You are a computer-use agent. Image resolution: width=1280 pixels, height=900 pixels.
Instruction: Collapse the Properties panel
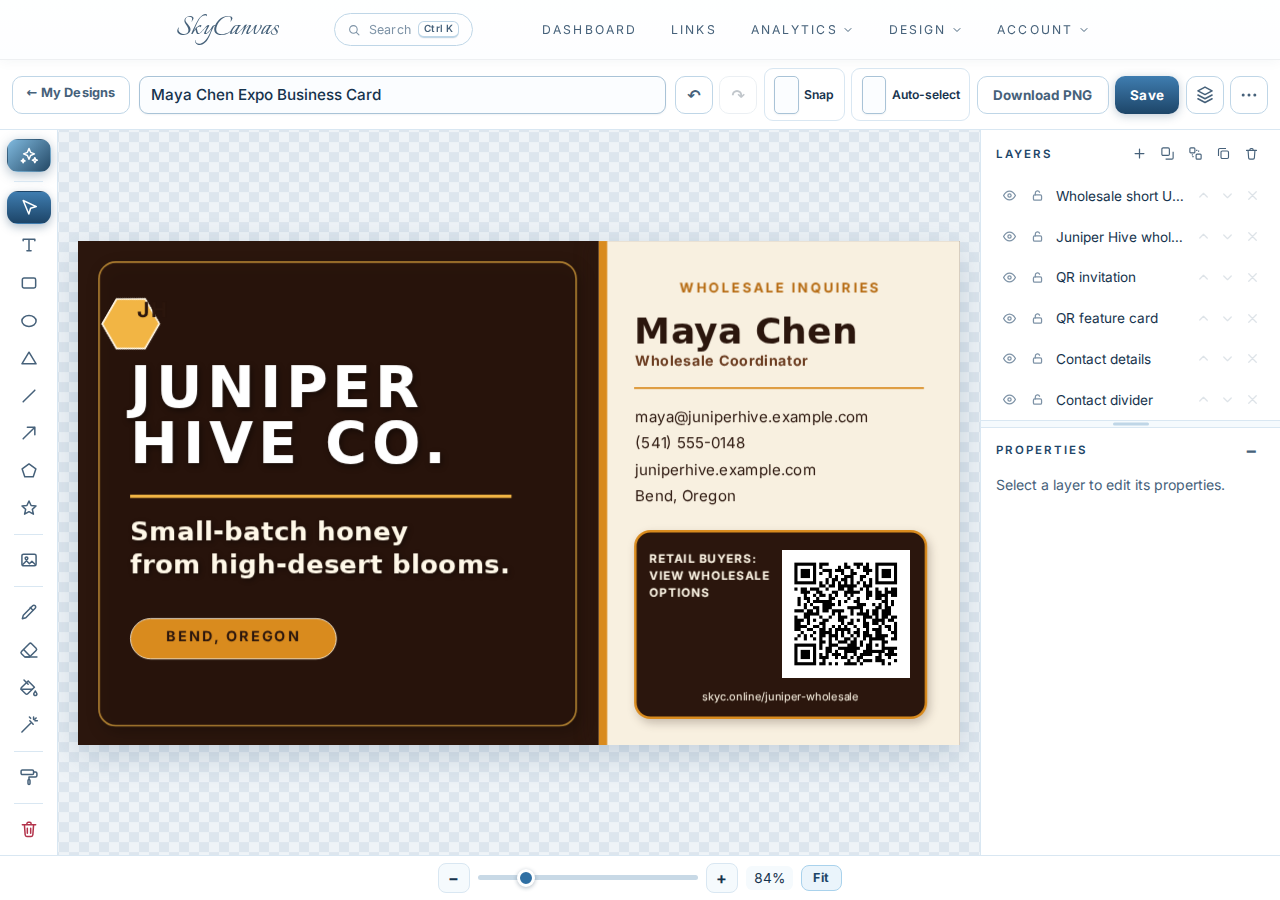pyautogui.click(x=1251, y=451)
